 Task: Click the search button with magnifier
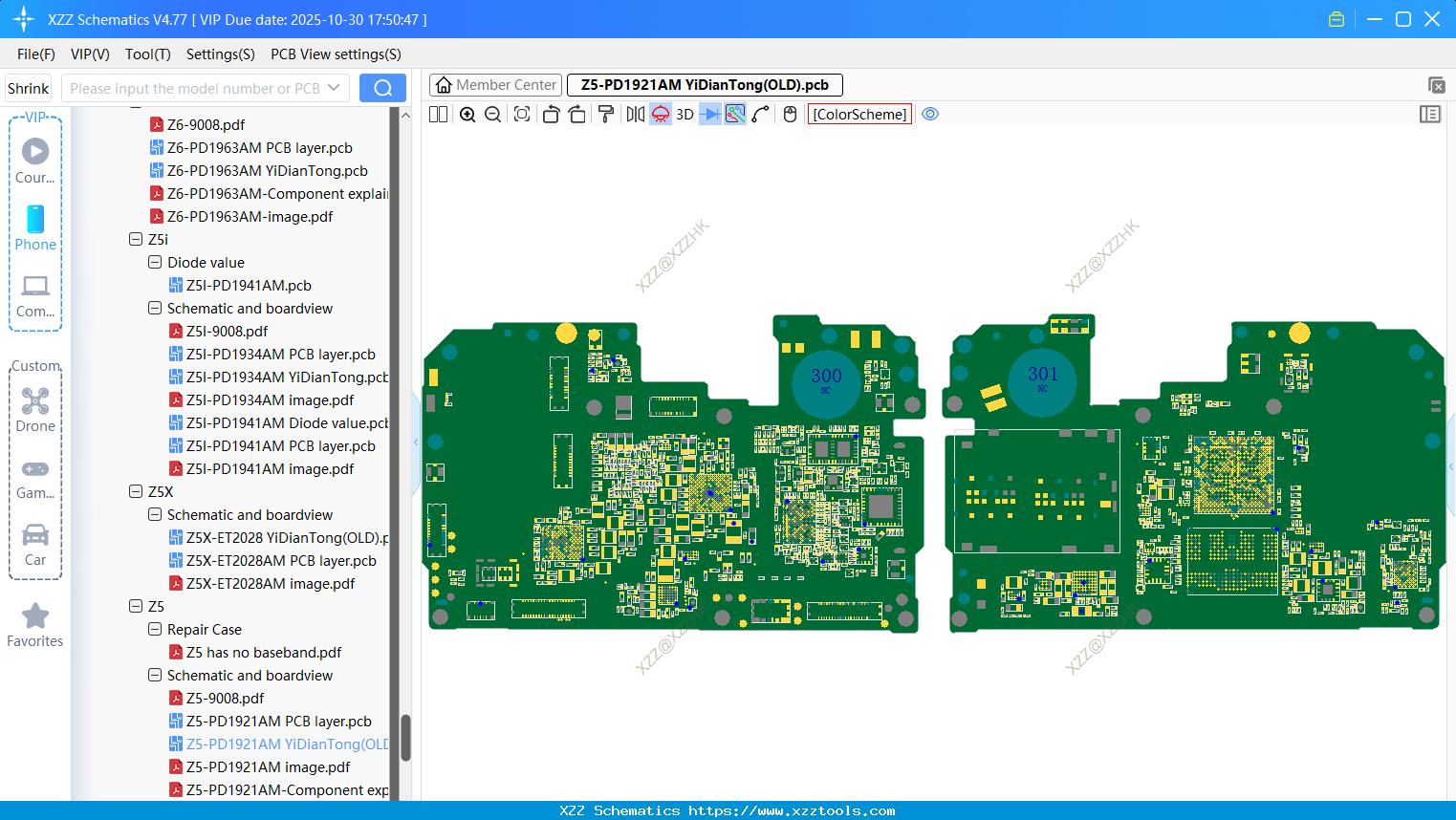(382, 88)
